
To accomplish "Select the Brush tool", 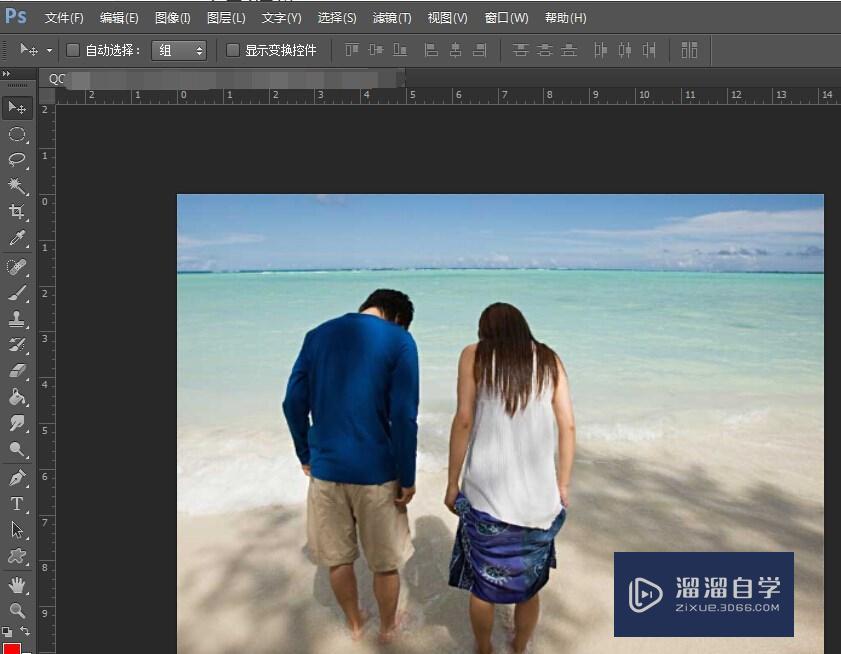I will 17,293.
